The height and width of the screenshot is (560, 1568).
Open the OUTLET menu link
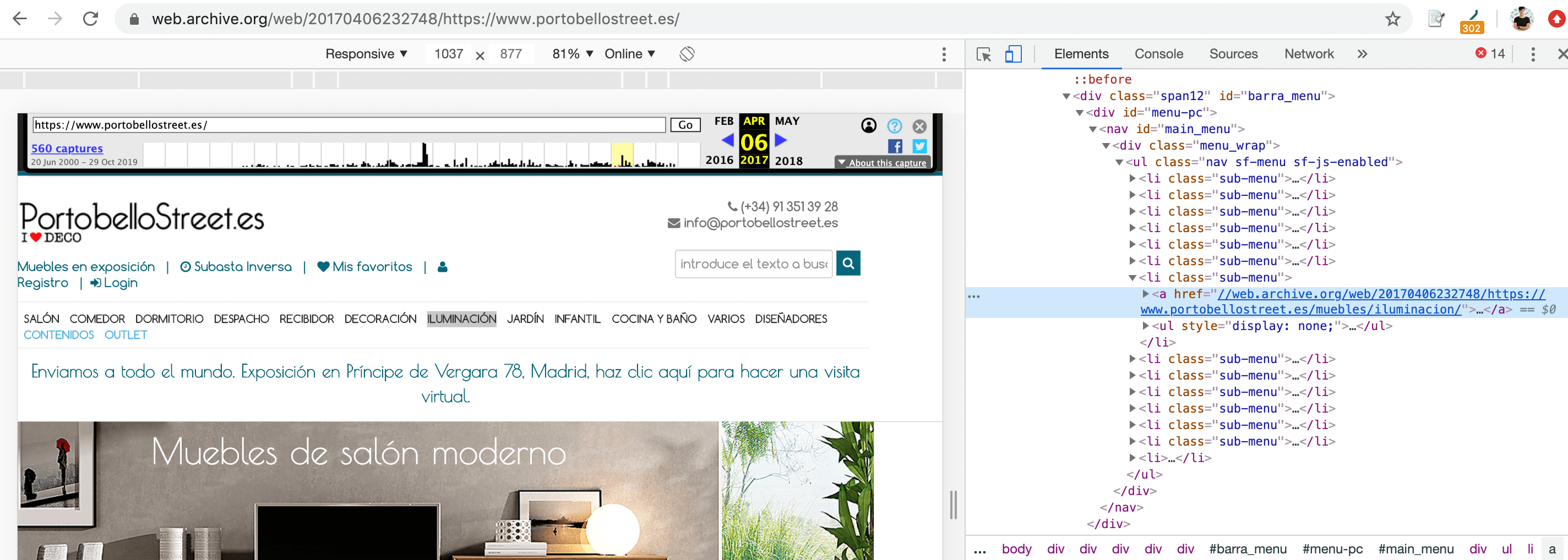point(126,335)
